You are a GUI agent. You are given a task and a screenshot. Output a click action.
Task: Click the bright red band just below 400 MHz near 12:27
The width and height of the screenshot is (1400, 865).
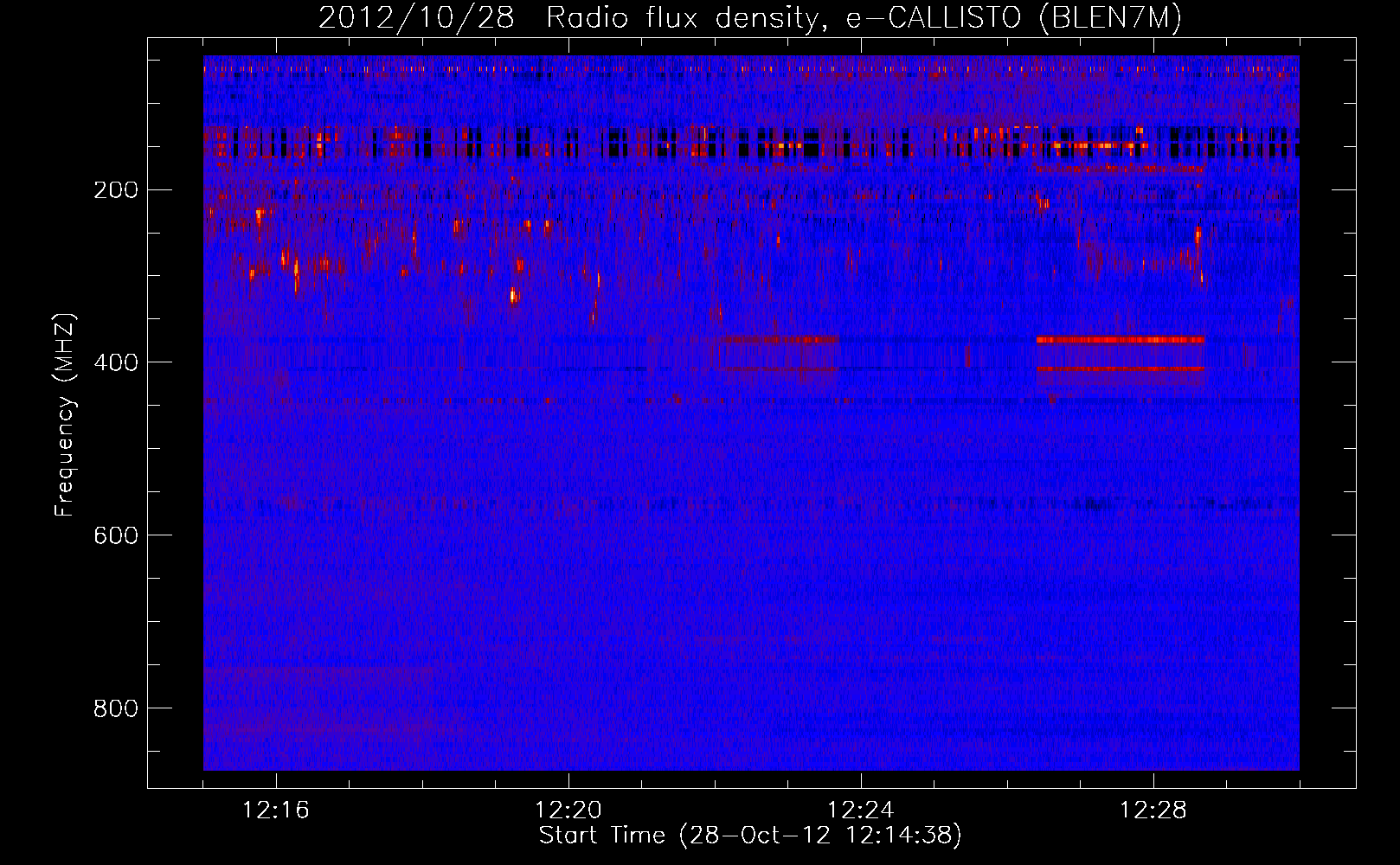click(1121, 339)
